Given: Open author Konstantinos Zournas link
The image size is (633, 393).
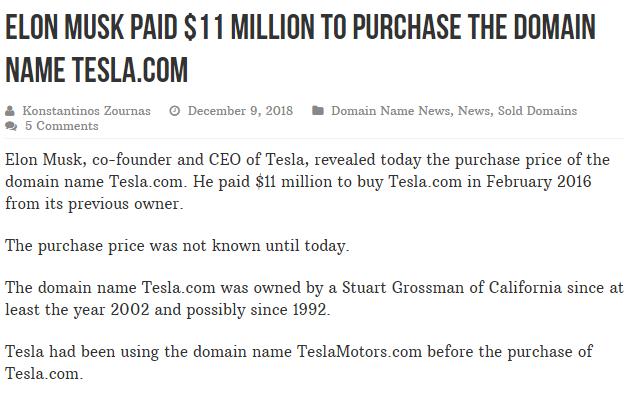Looking at the screenshot, I should pos(86,111).
